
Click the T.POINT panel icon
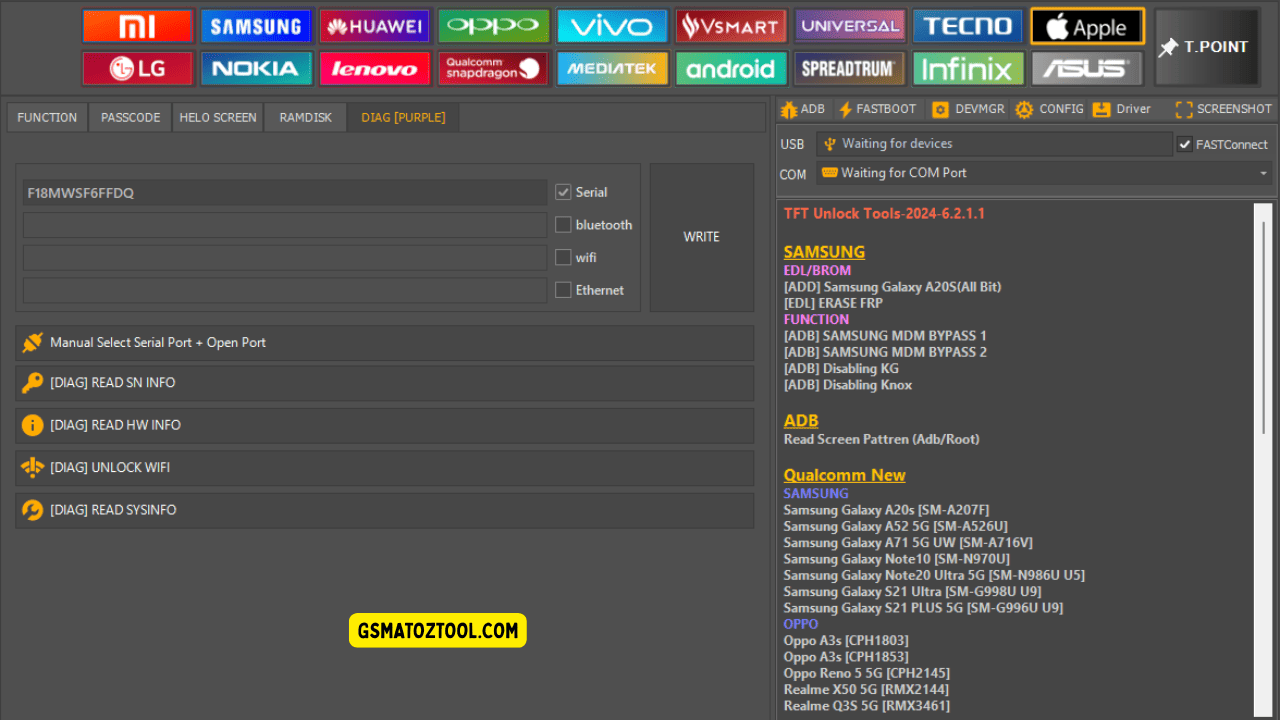1206,46
